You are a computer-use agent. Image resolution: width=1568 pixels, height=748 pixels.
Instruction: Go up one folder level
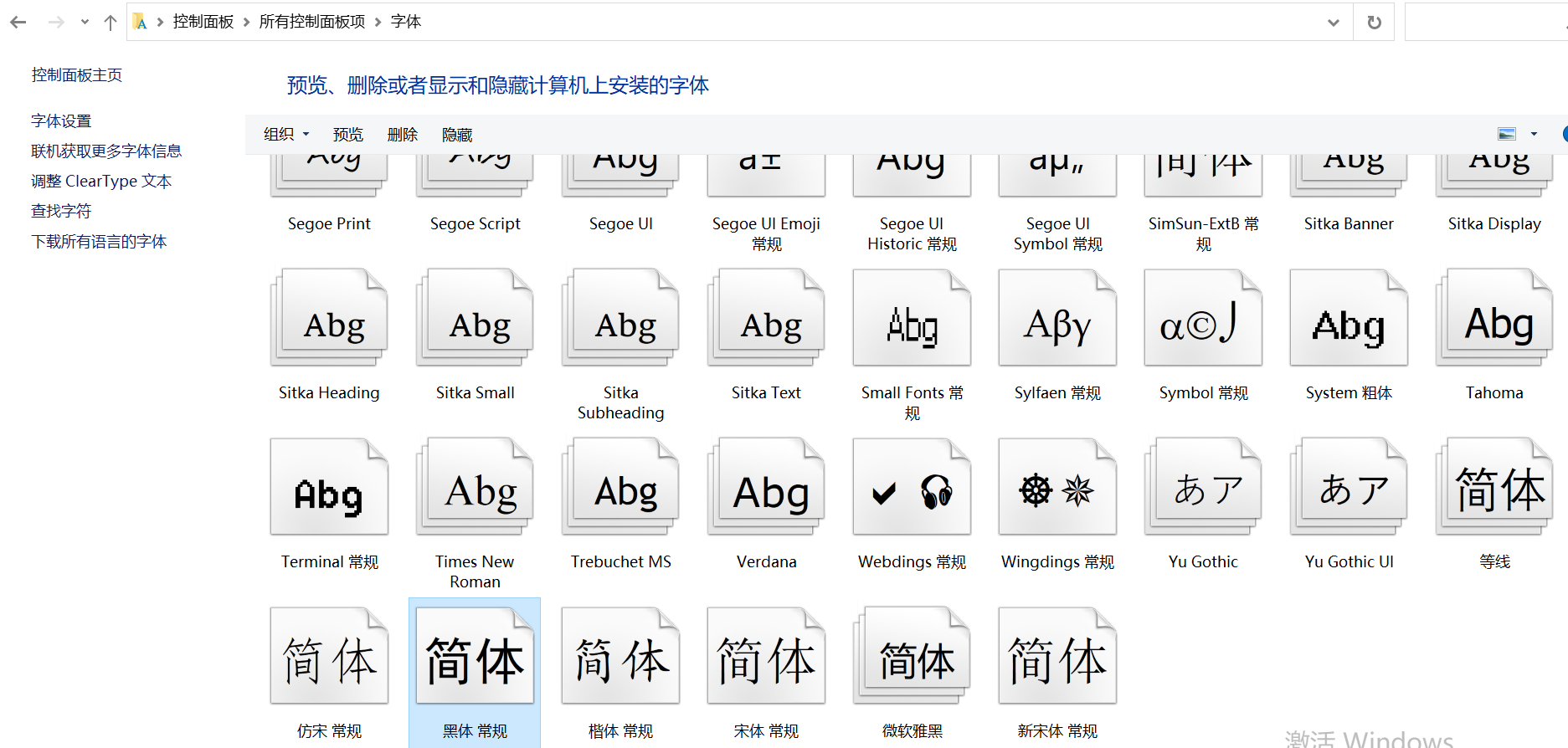pos(111,23)
